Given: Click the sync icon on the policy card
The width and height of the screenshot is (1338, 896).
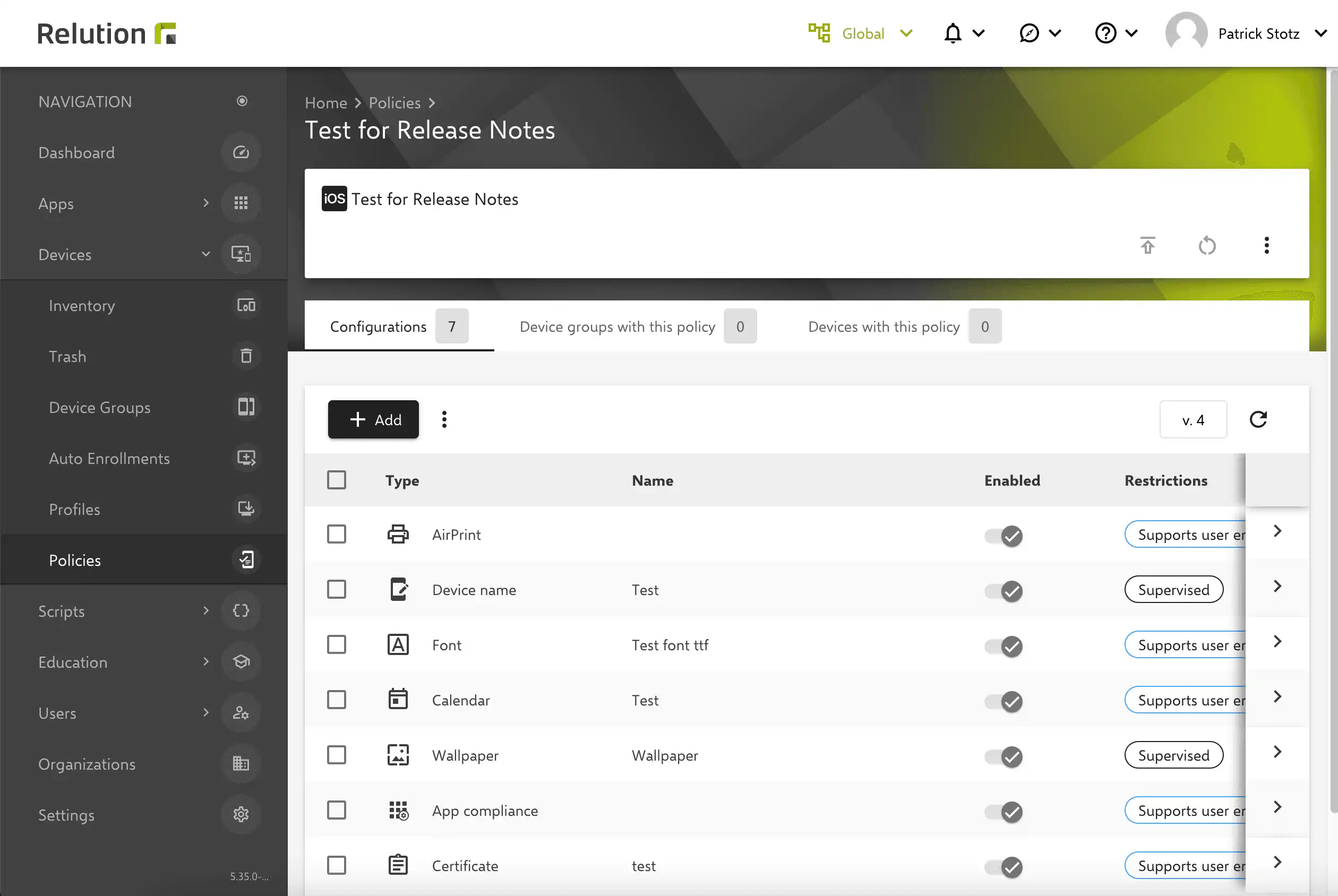Looking at the screenshot, I should click(1206, 245).
